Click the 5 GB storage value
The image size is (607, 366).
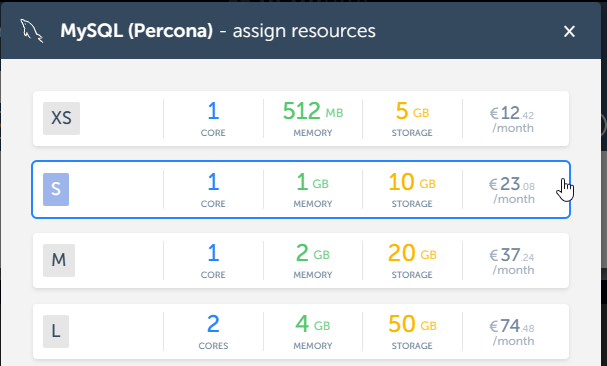coord(412,111)
